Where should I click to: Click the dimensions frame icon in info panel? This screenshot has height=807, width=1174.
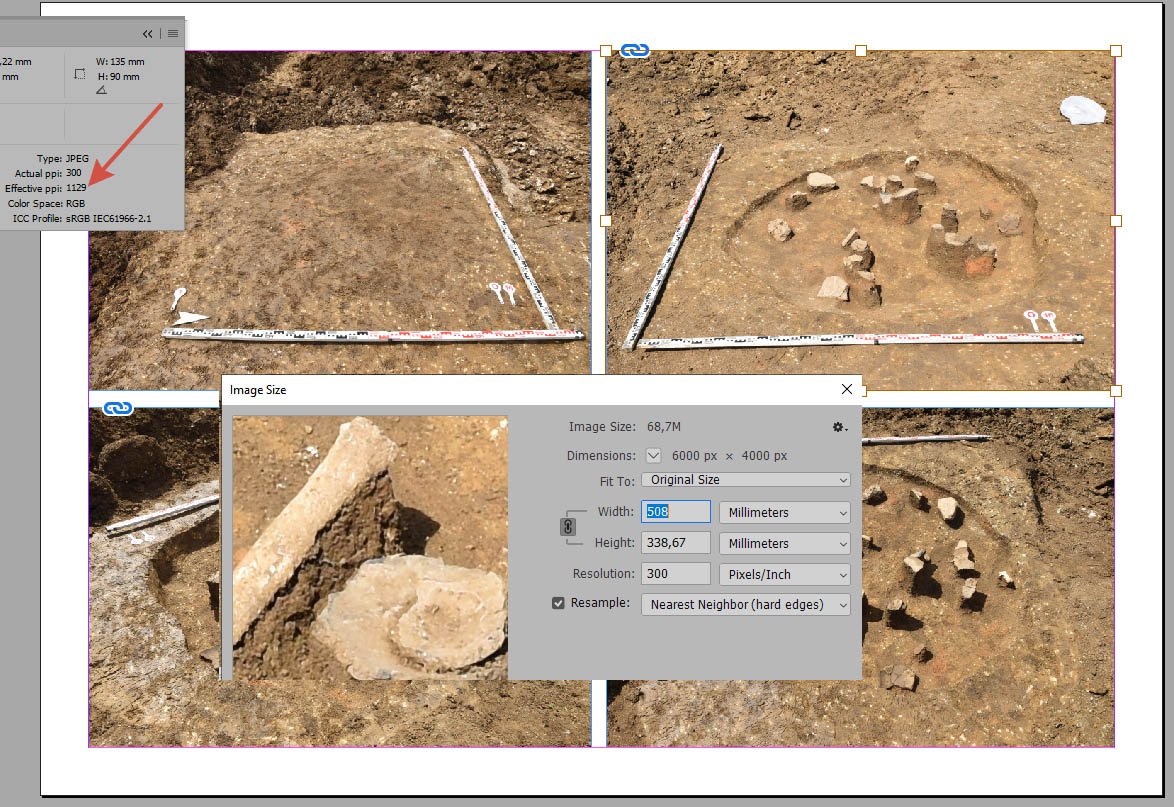(x=80, y=74)
